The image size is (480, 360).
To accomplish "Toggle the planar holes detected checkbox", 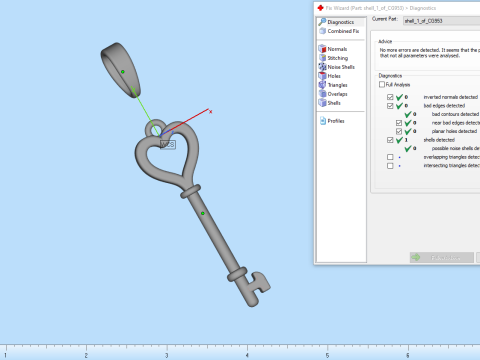I will click(x=399, y=131).
